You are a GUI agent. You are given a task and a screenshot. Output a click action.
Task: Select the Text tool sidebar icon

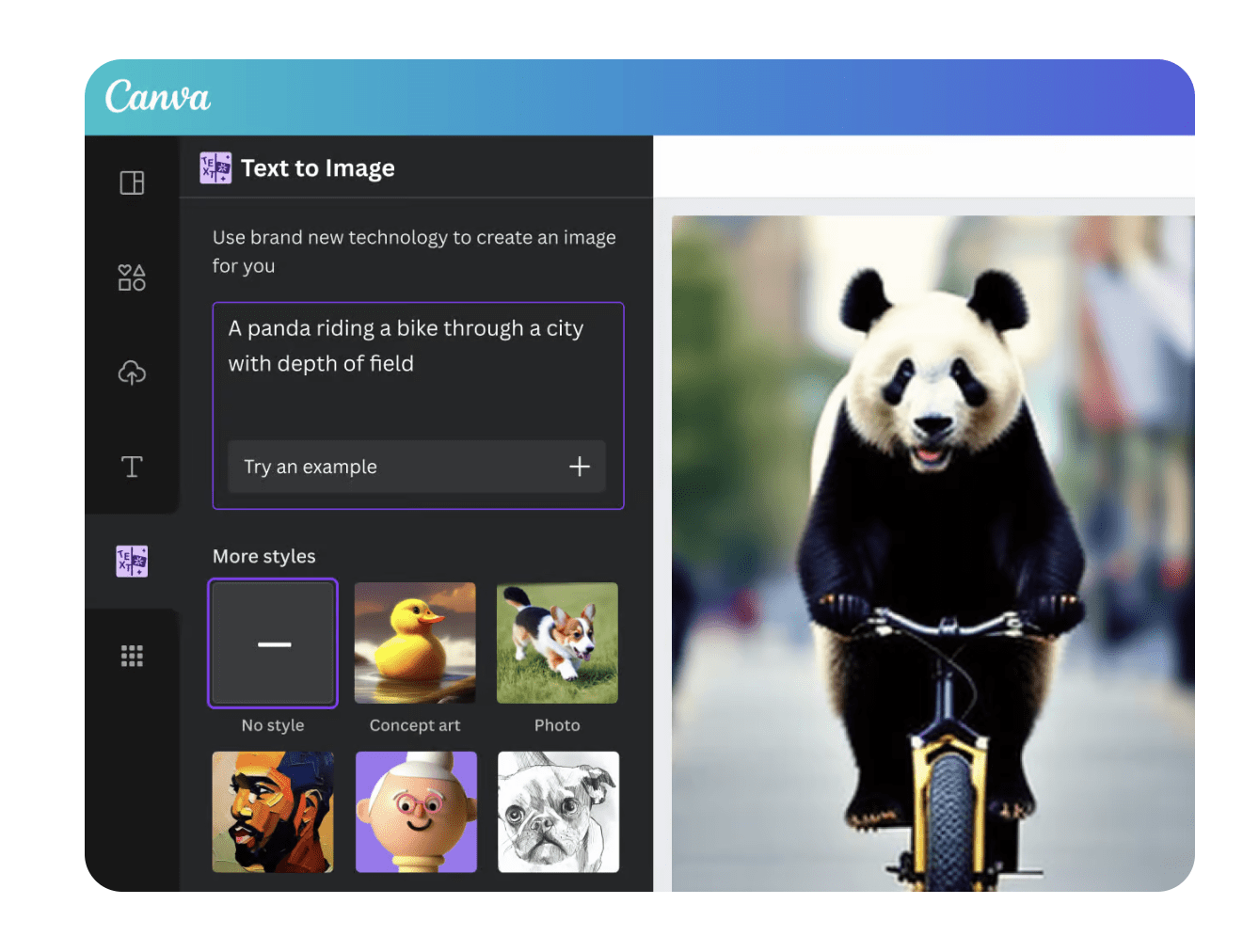coord(132,467)
